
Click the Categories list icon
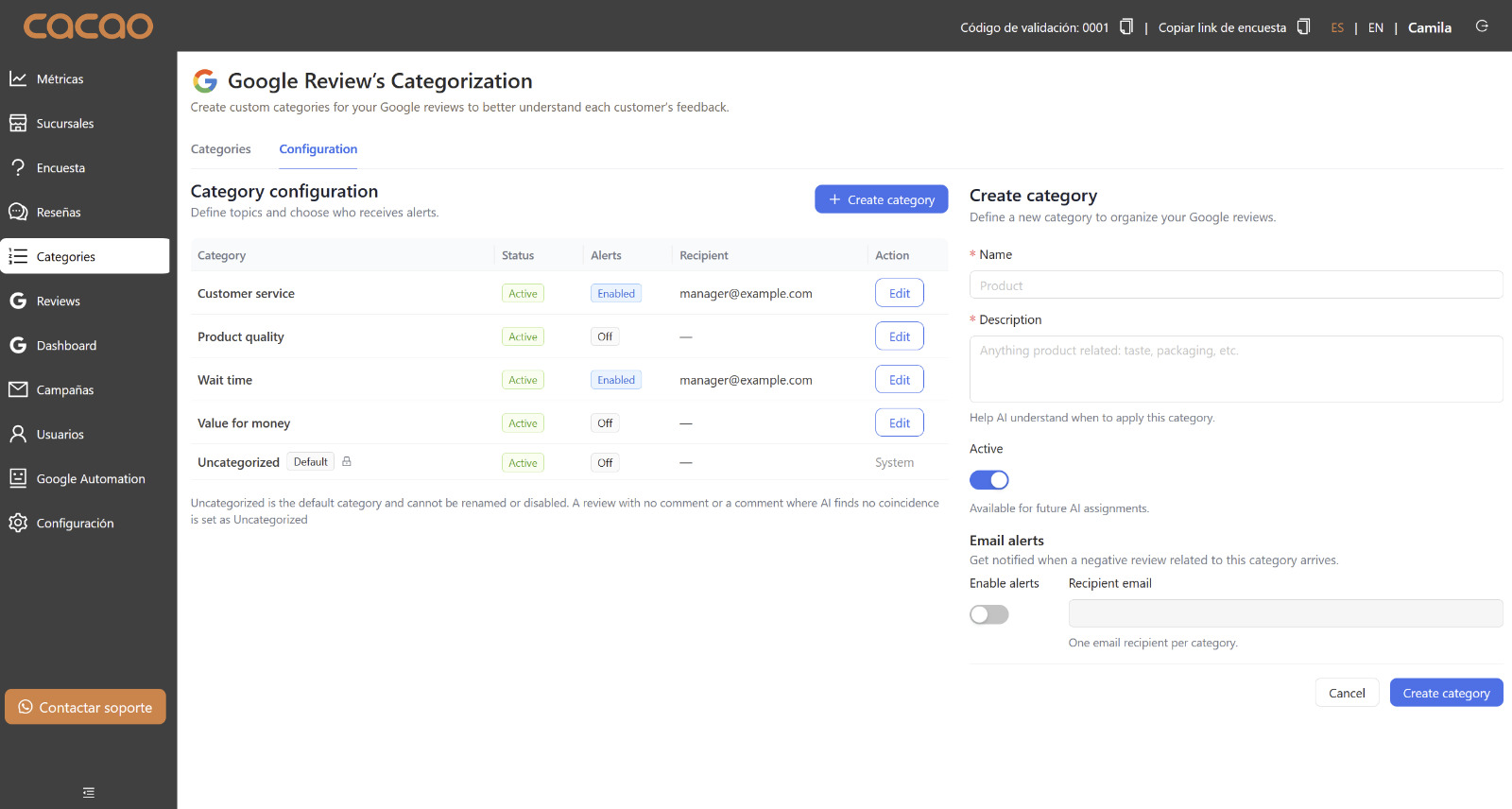pyautogui.click(x=18, y=256)
